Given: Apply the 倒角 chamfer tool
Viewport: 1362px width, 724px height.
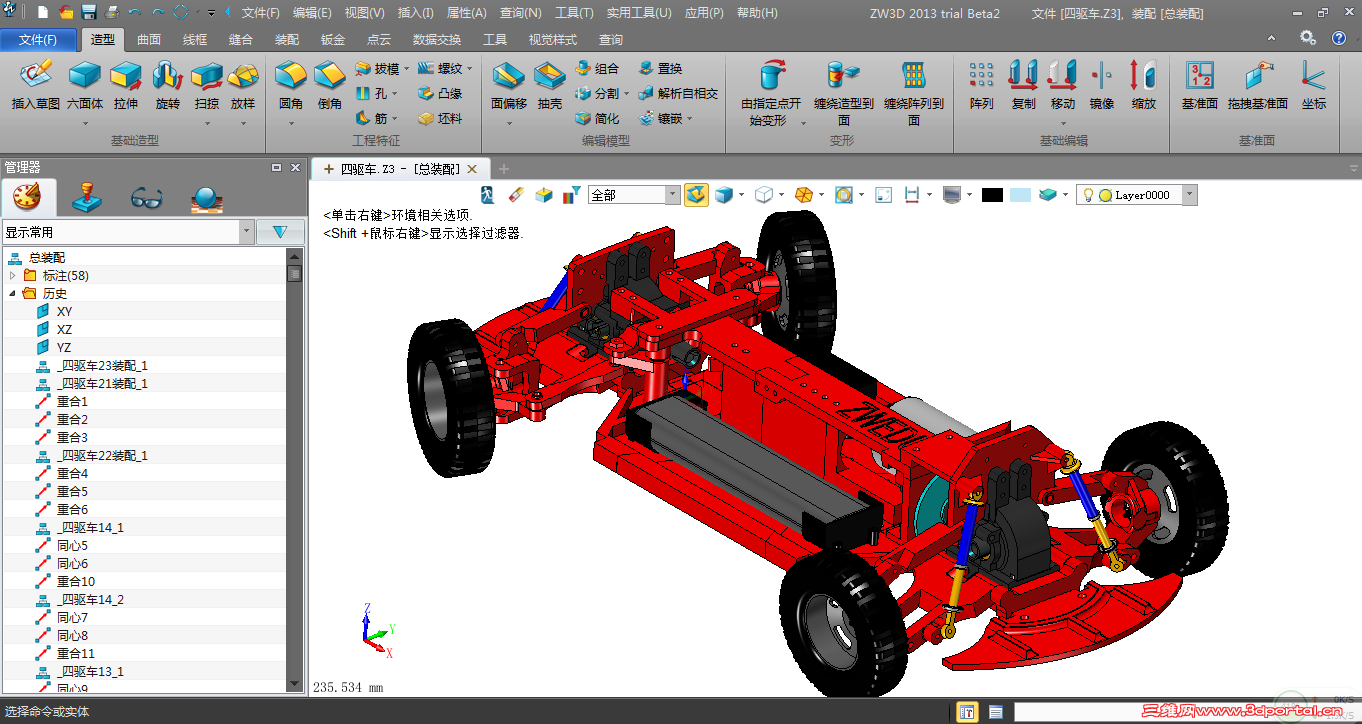Looking at the screenshot, I should coord(330,85).
